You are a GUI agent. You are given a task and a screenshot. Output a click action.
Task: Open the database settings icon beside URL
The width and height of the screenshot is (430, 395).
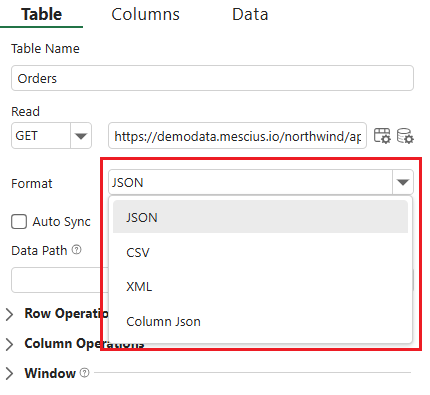pos(405,136)
